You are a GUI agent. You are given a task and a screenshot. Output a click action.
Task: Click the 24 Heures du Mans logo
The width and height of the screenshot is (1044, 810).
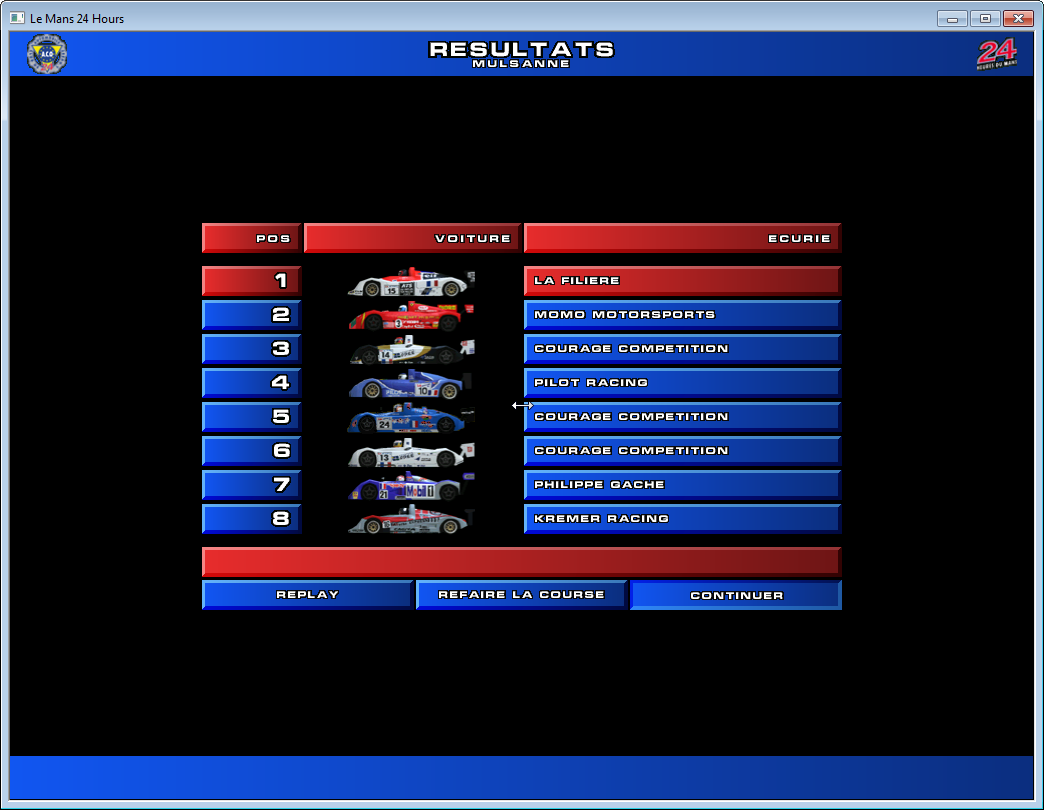pyautogui.click(x=997, y=54)
